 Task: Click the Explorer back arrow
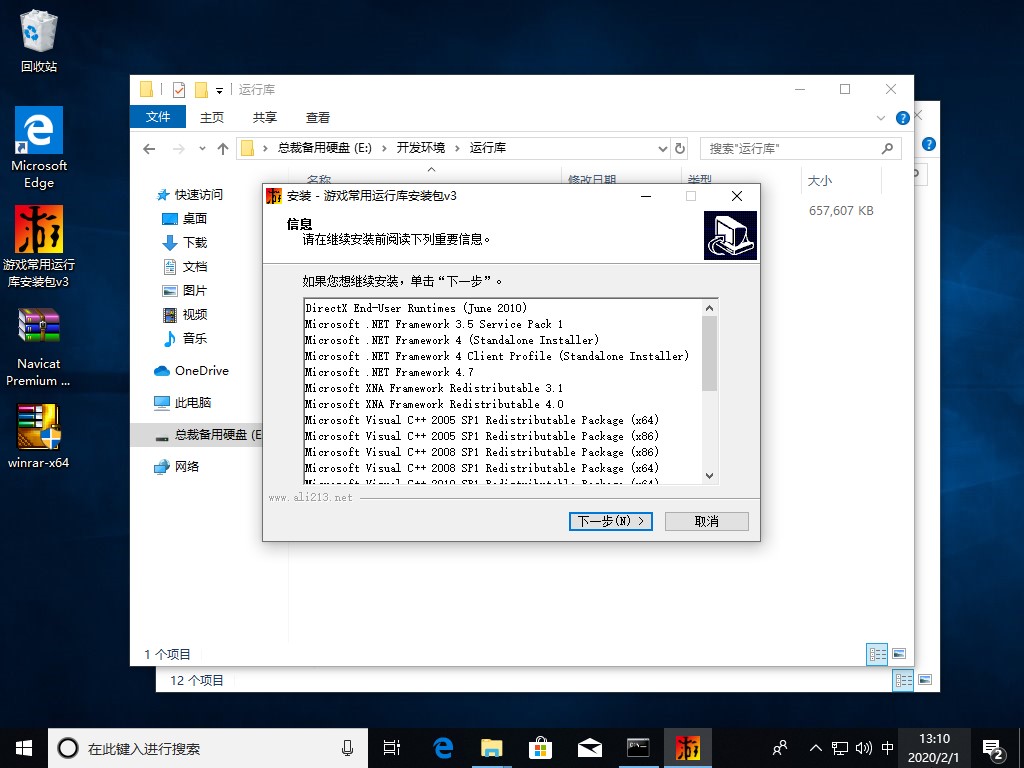click(149, 149)
